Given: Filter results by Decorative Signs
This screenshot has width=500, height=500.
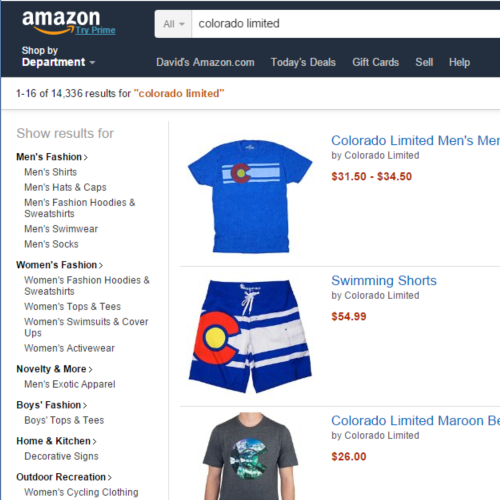Looking at the screenshot, I should [61, 456].
